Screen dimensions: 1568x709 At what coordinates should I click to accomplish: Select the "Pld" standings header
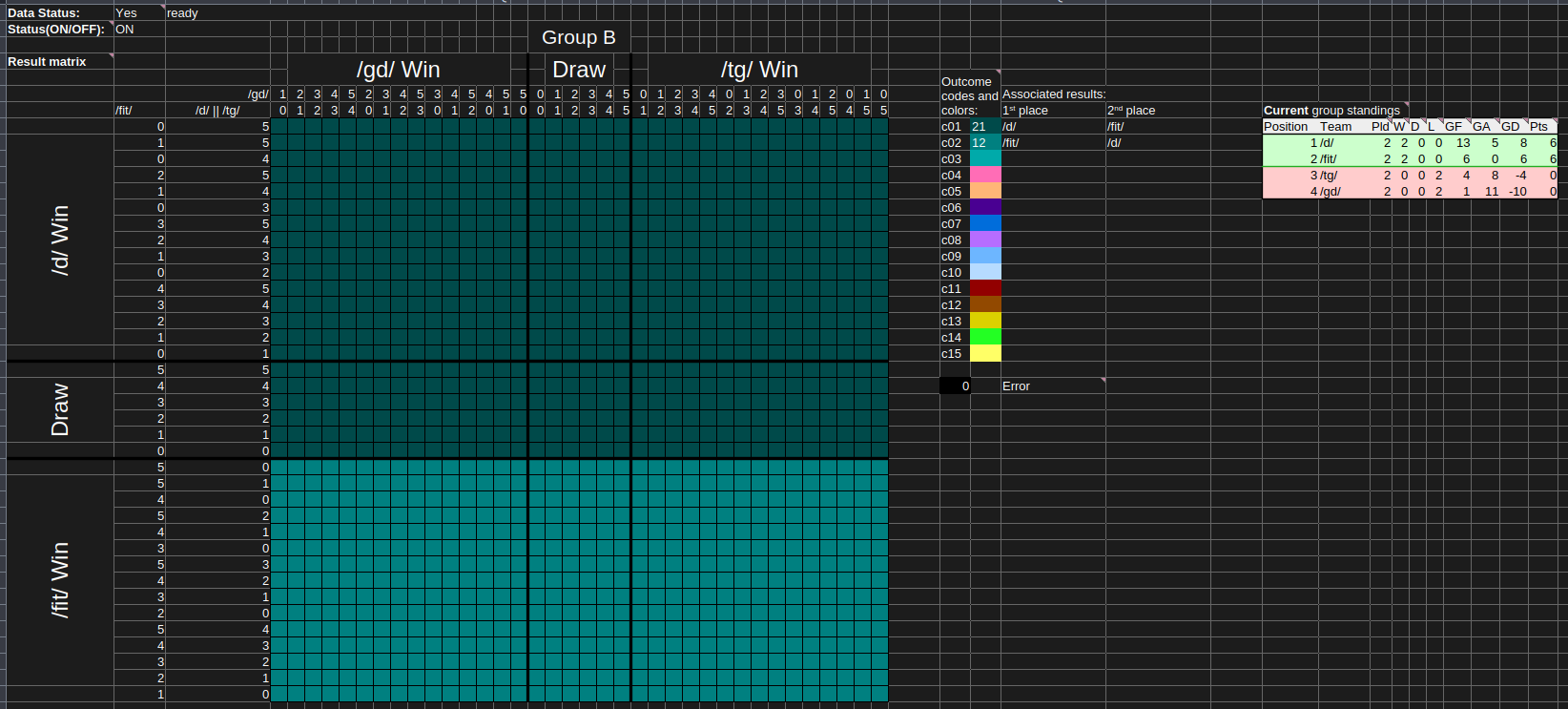pos(1380,127)
